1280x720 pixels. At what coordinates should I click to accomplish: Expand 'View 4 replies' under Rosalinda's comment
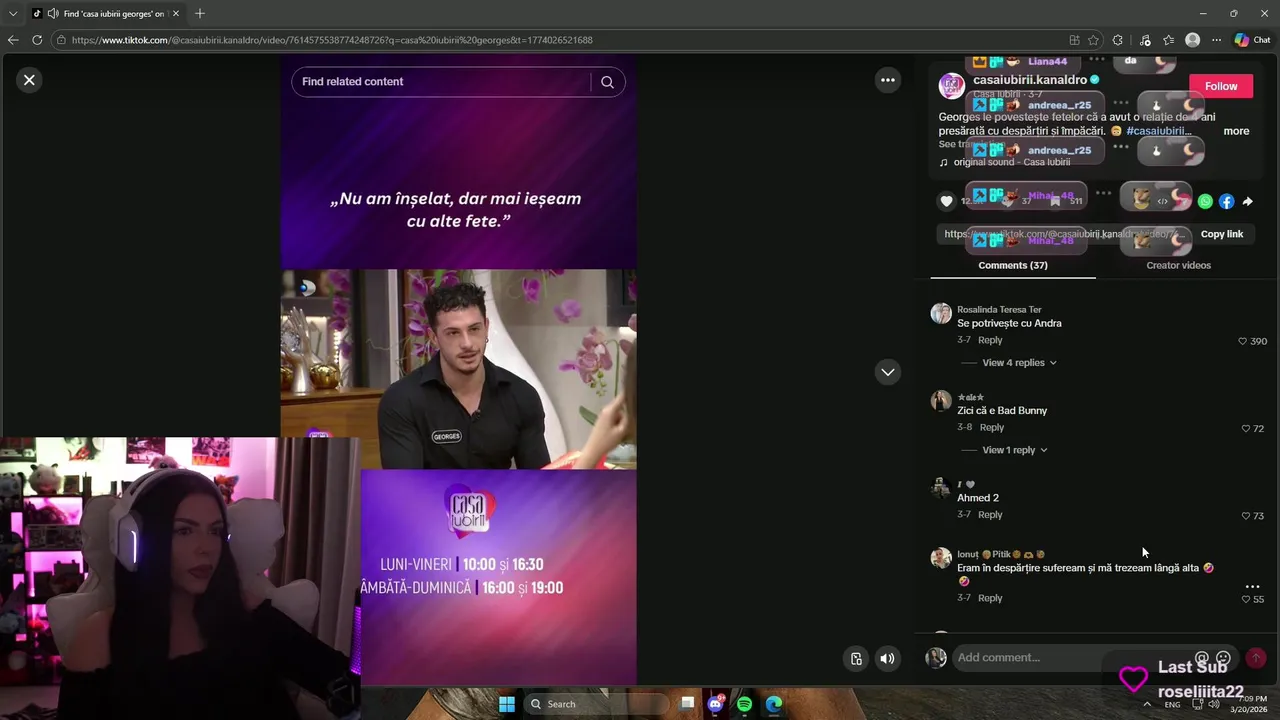pos(1019,363)
